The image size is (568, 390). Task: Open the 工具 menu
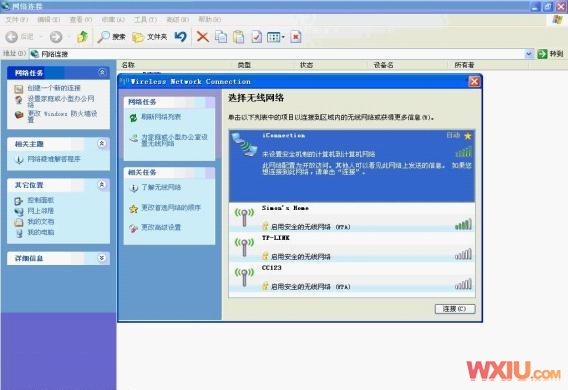(x=145, y=20)
